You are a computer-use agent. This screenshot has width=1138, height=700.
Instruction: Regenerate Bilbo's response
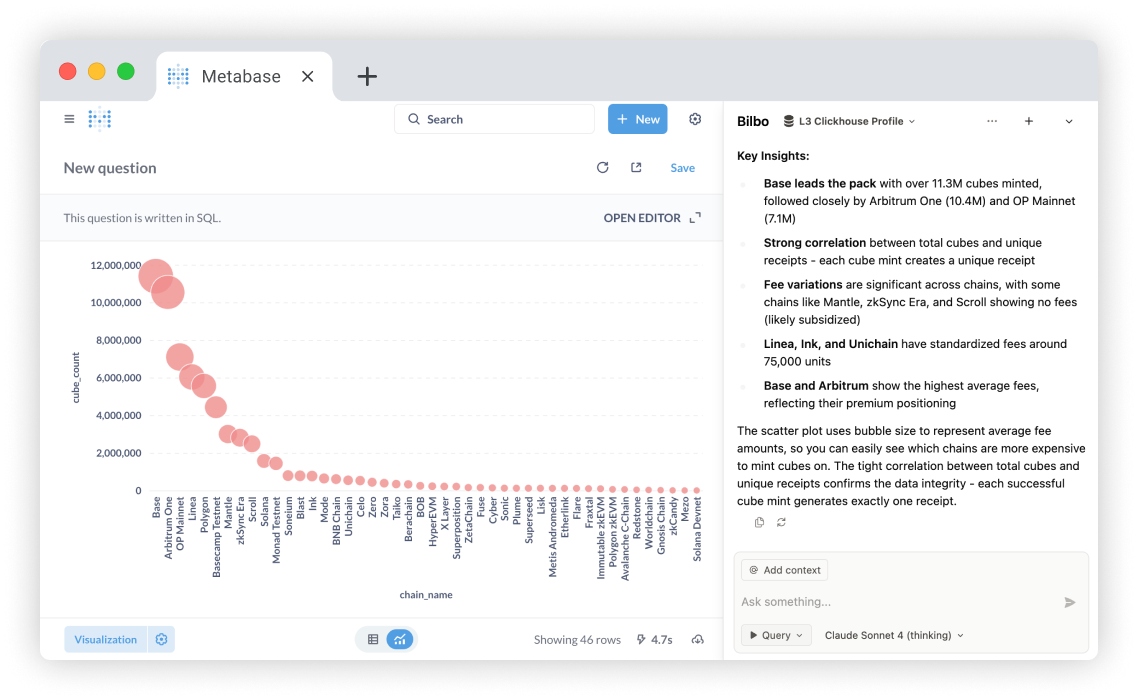point(781,522)
